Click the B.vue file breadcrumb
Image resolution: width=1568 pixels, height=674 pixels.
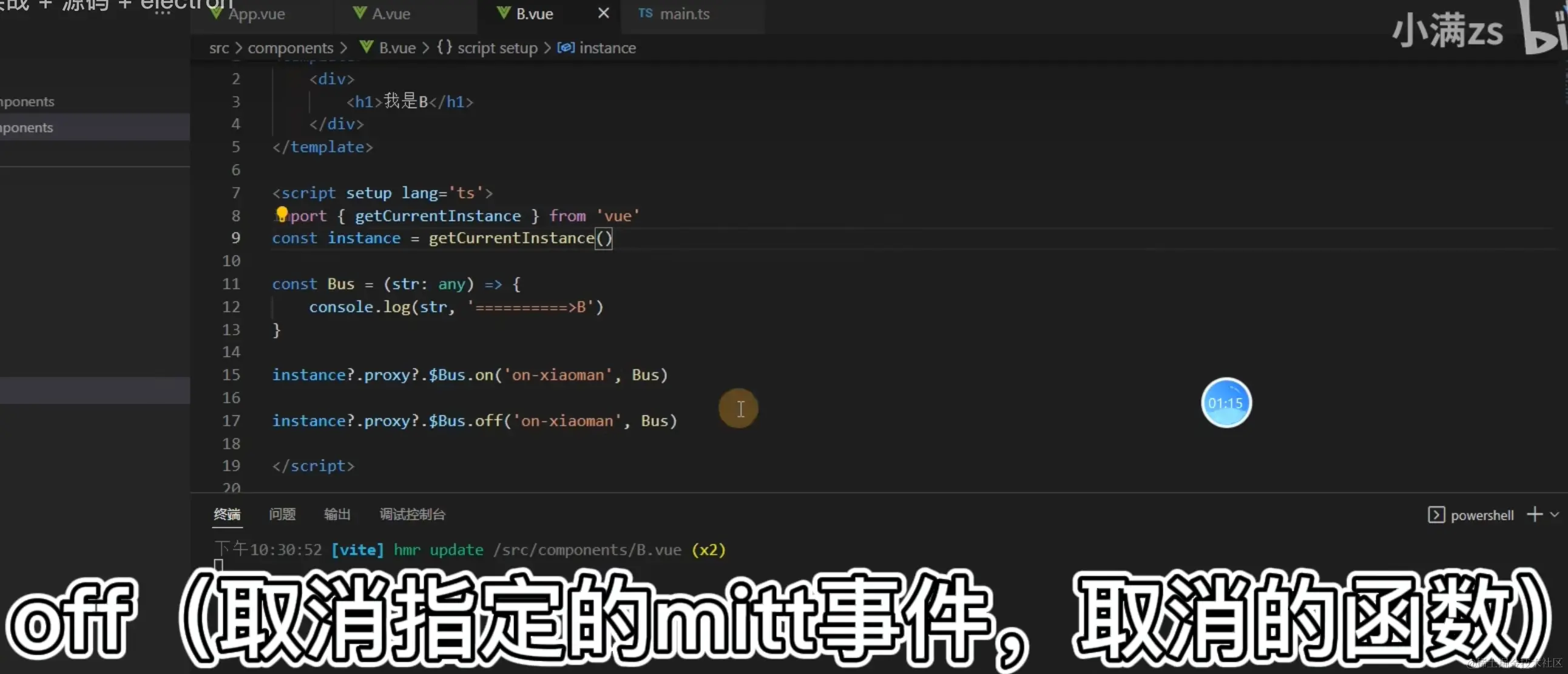tap(396, 47)
